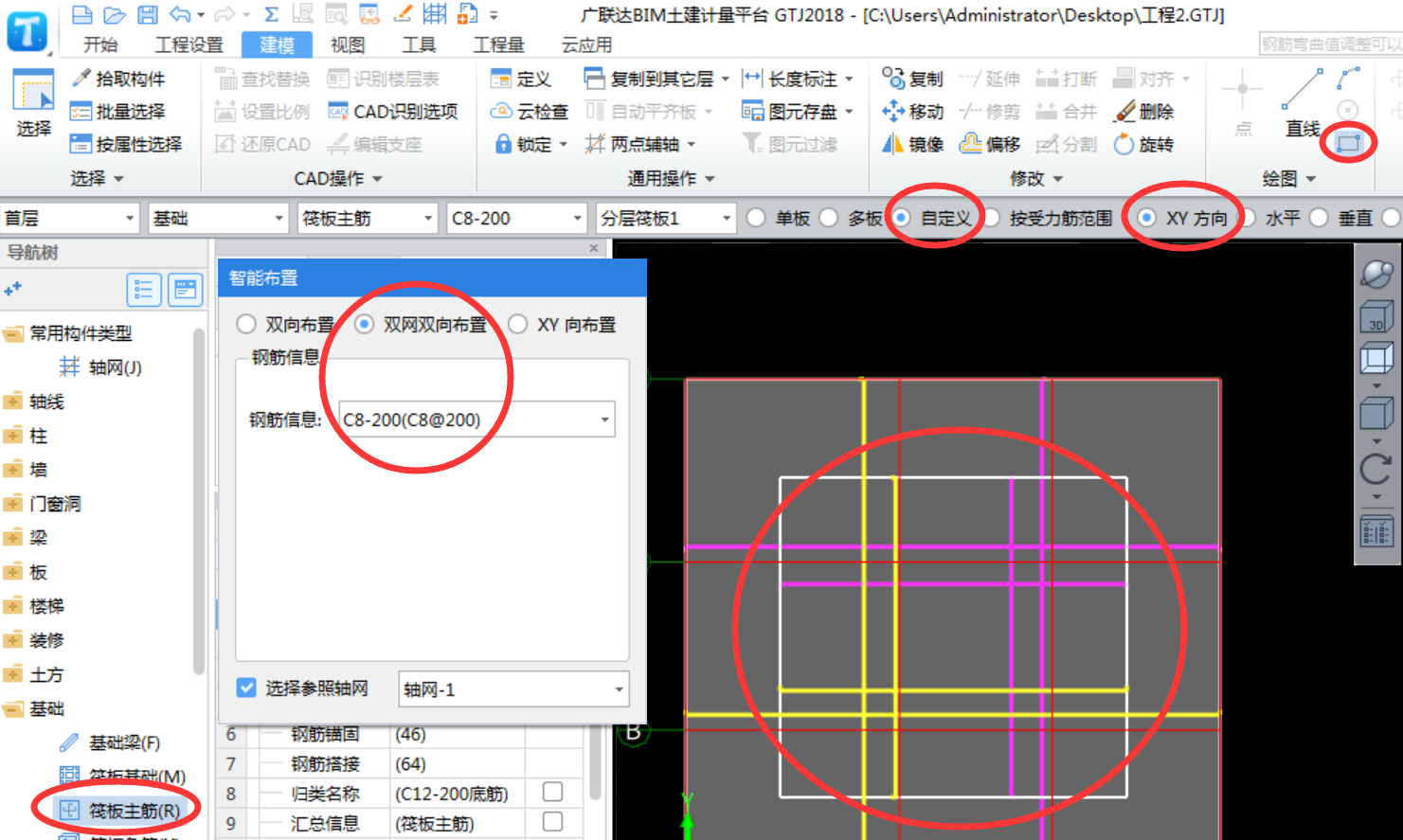Choose 按属性选择 select by attribute

click(x=126, y=144)
